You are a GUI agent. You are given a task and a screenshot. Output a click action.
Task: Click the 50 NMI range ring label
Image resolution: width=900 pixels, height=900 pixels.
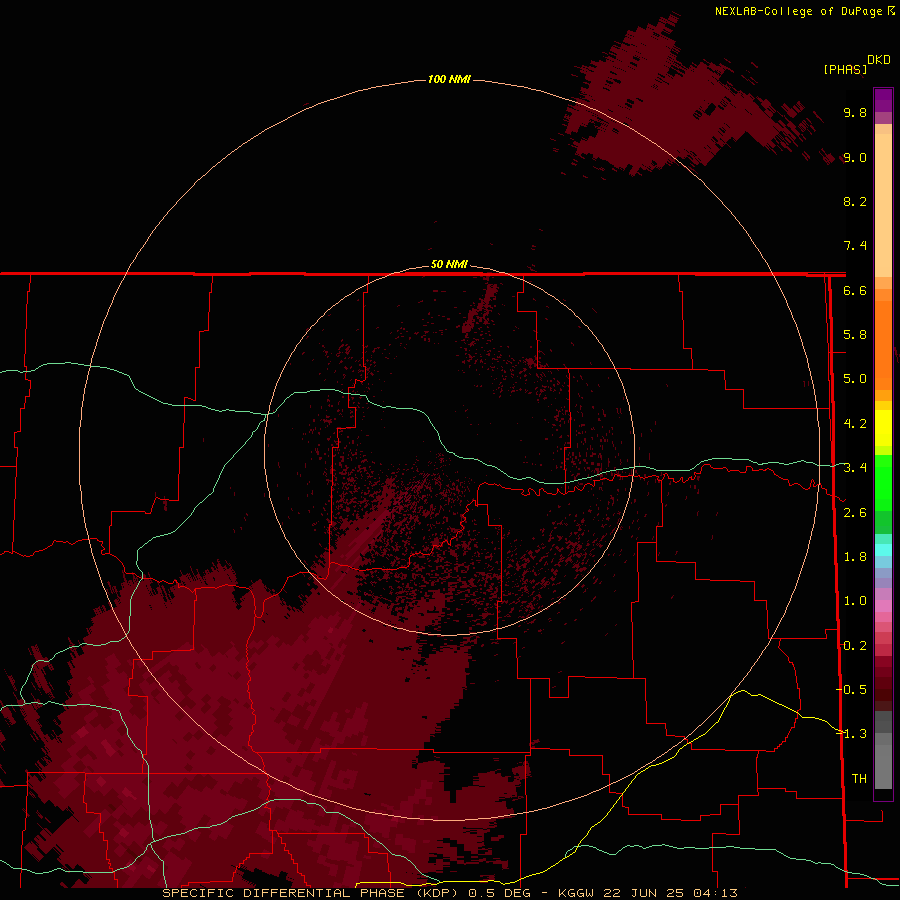pyautogui.click(x=449, y=264)
